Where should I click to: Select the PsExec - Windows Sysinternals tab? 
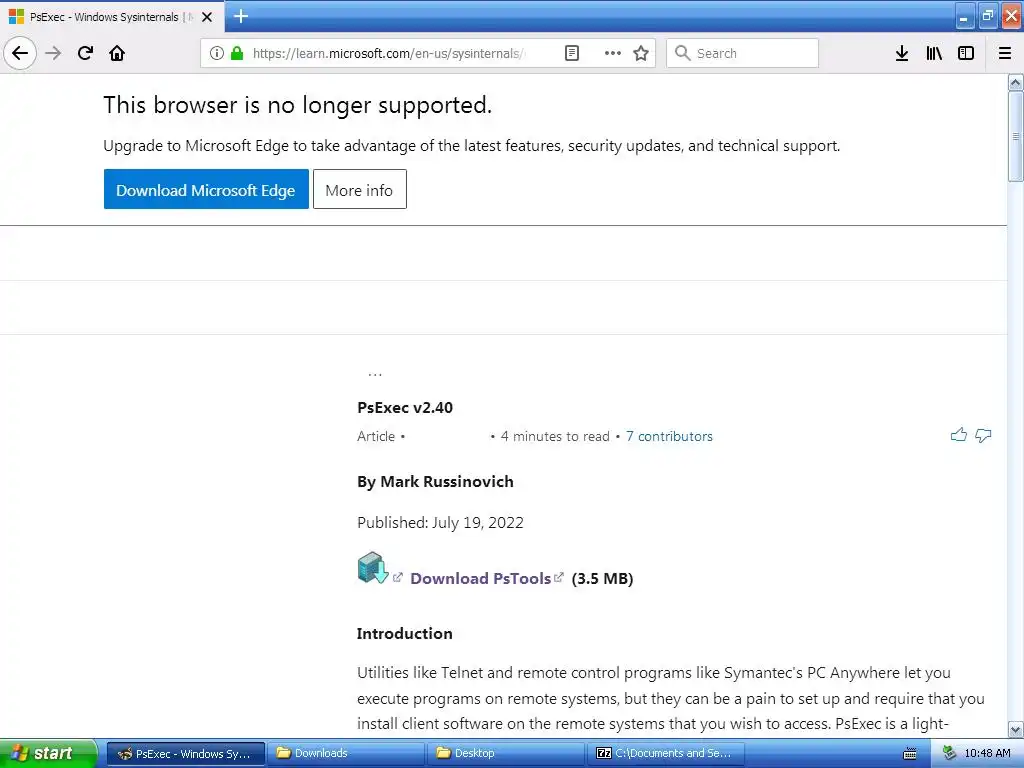[x=112, y=17]
